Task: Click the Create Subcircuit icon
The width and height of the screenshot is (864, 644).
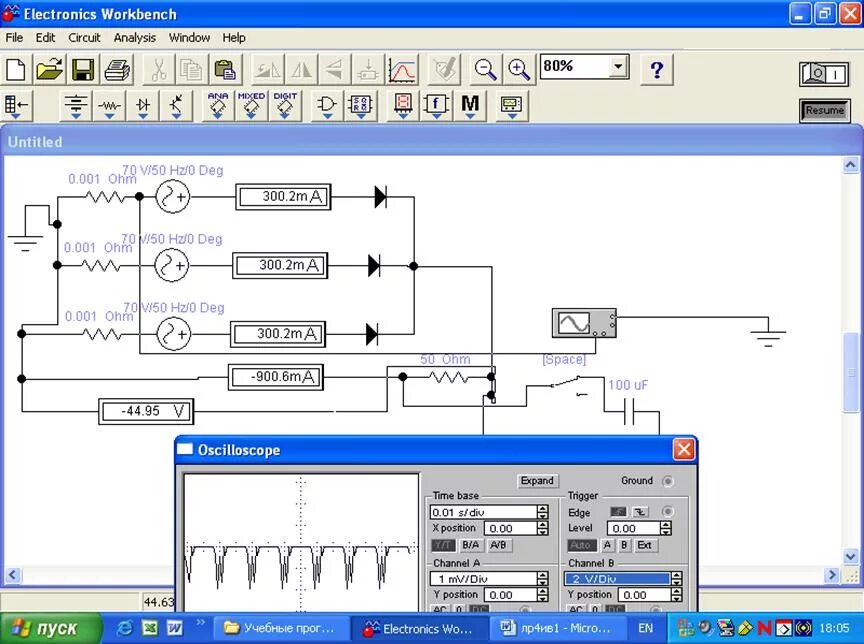Action: point(368,69)
